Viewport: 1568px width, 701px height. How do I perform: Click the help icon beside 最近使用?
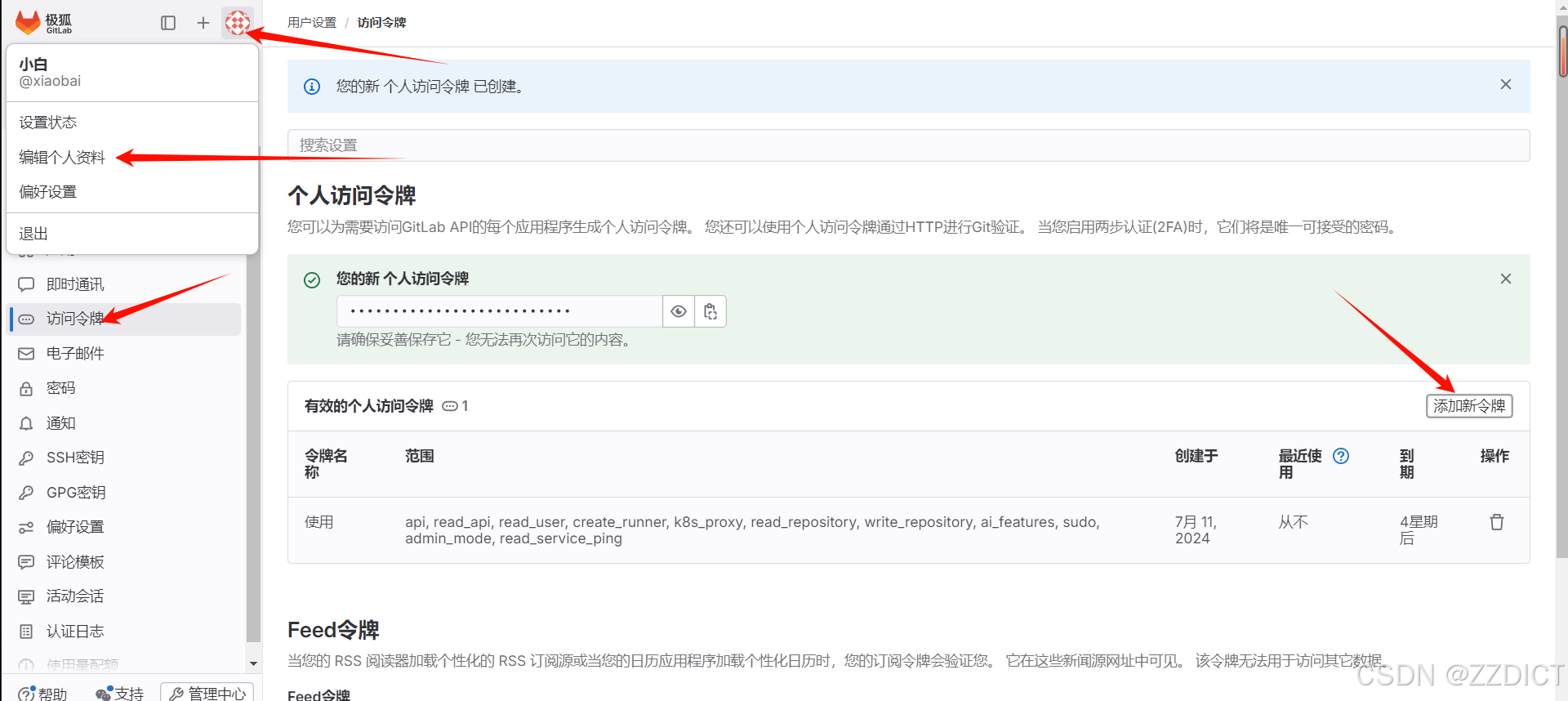(x=1341, y=456)
